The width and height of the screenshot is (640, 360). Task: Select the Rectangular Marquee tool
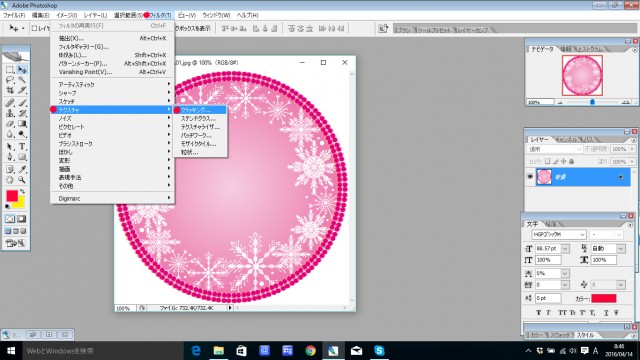(x=10, y=70)
